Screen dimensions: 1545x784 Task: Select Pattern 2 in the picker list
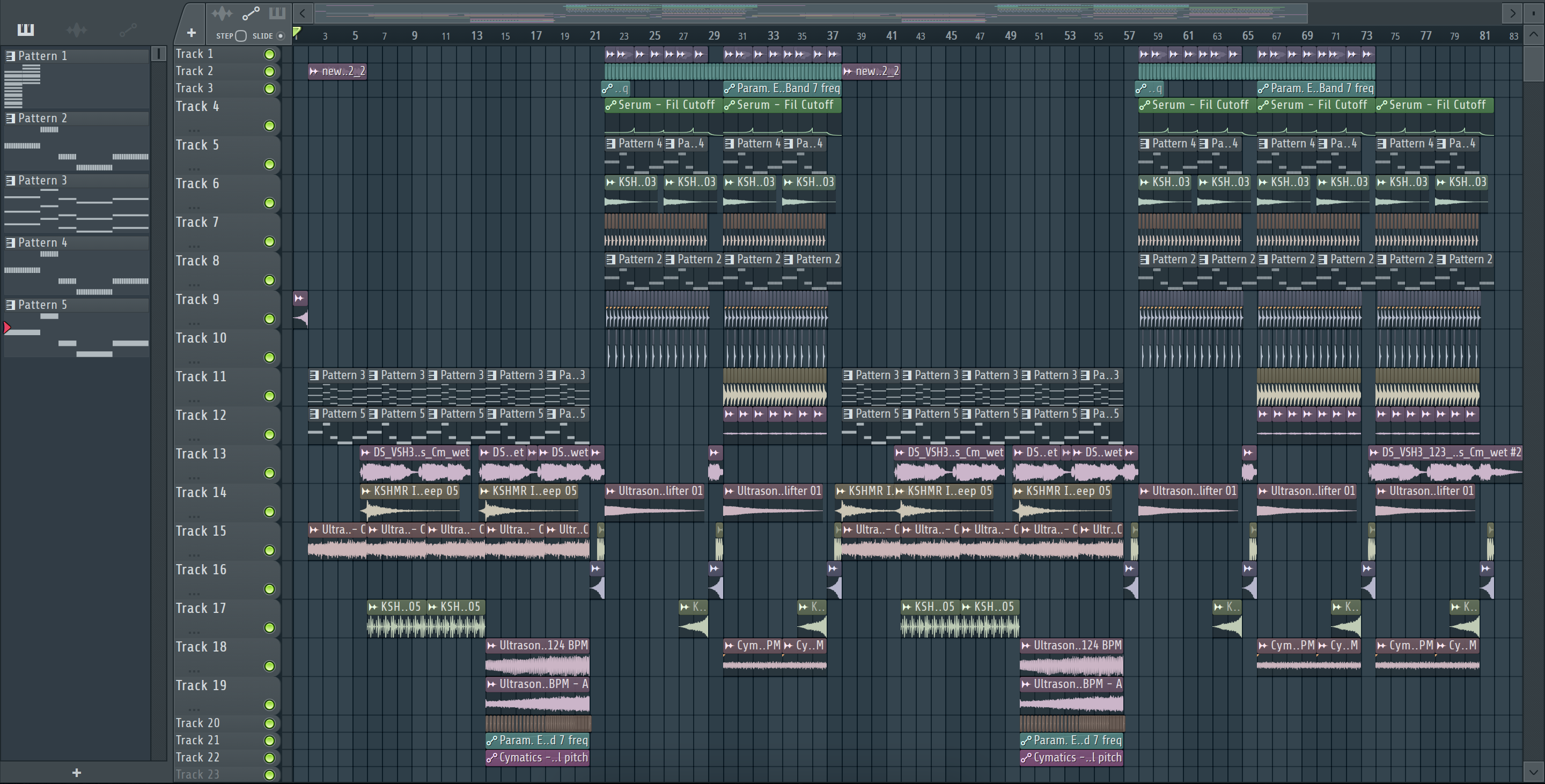pyautogui.click(x=77, y=118)
